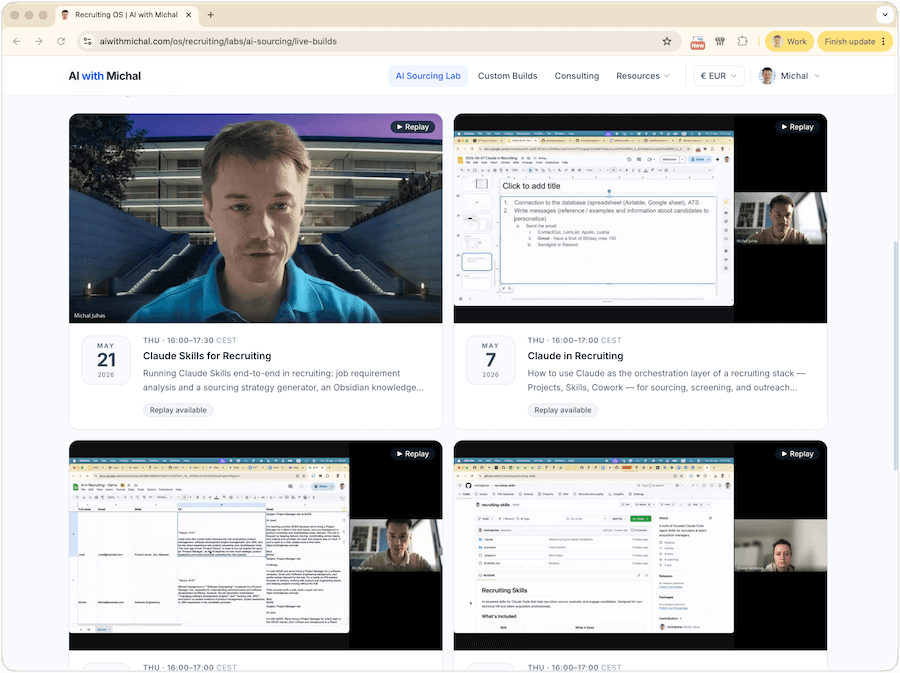The width and height of the screenshot is (900, 673).
Task: Play replay of Claude in Recruiting video
Action: pos(797,127)
